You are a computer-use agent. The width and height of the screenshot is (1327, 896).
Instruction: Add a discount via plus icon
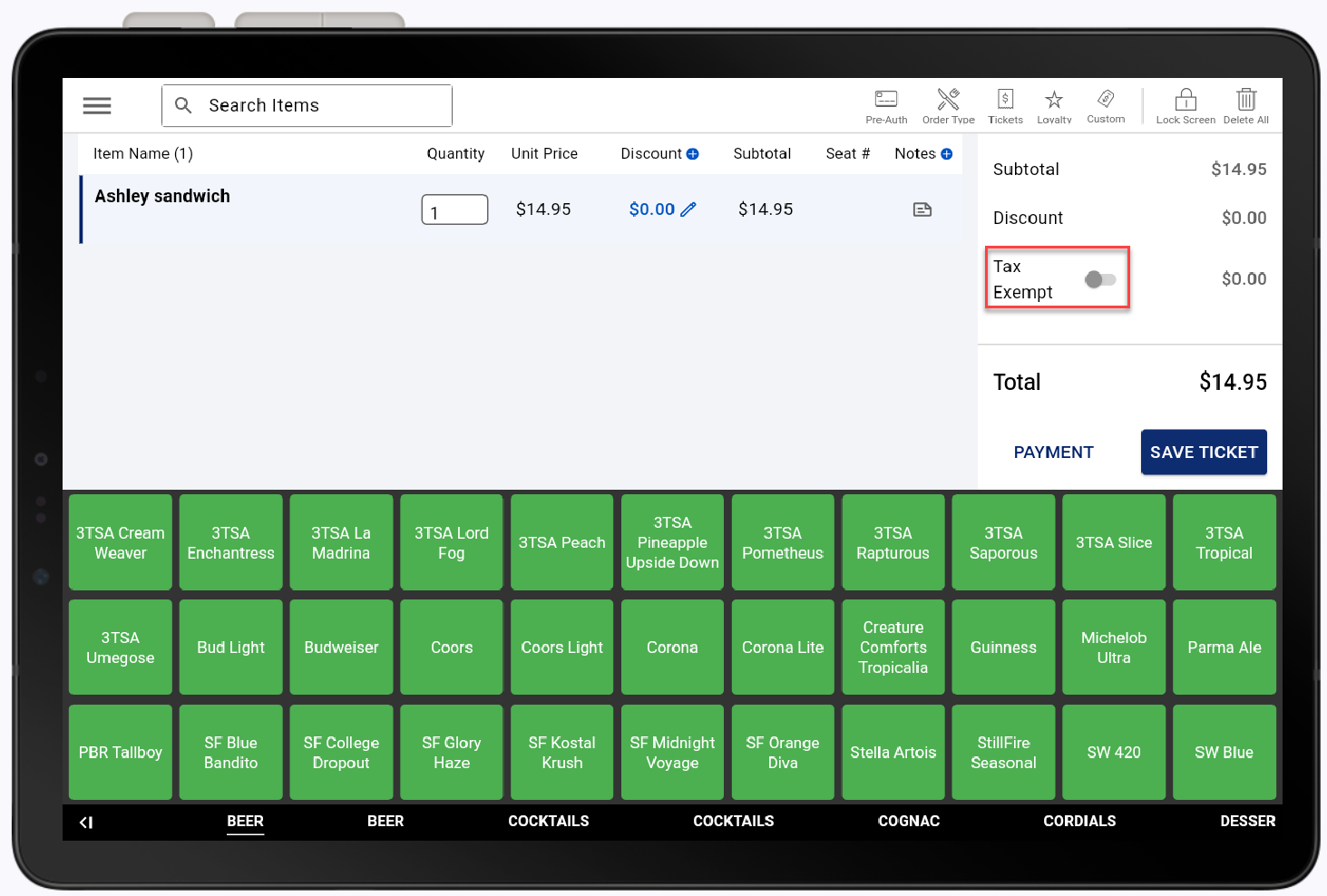click(693, 154)
